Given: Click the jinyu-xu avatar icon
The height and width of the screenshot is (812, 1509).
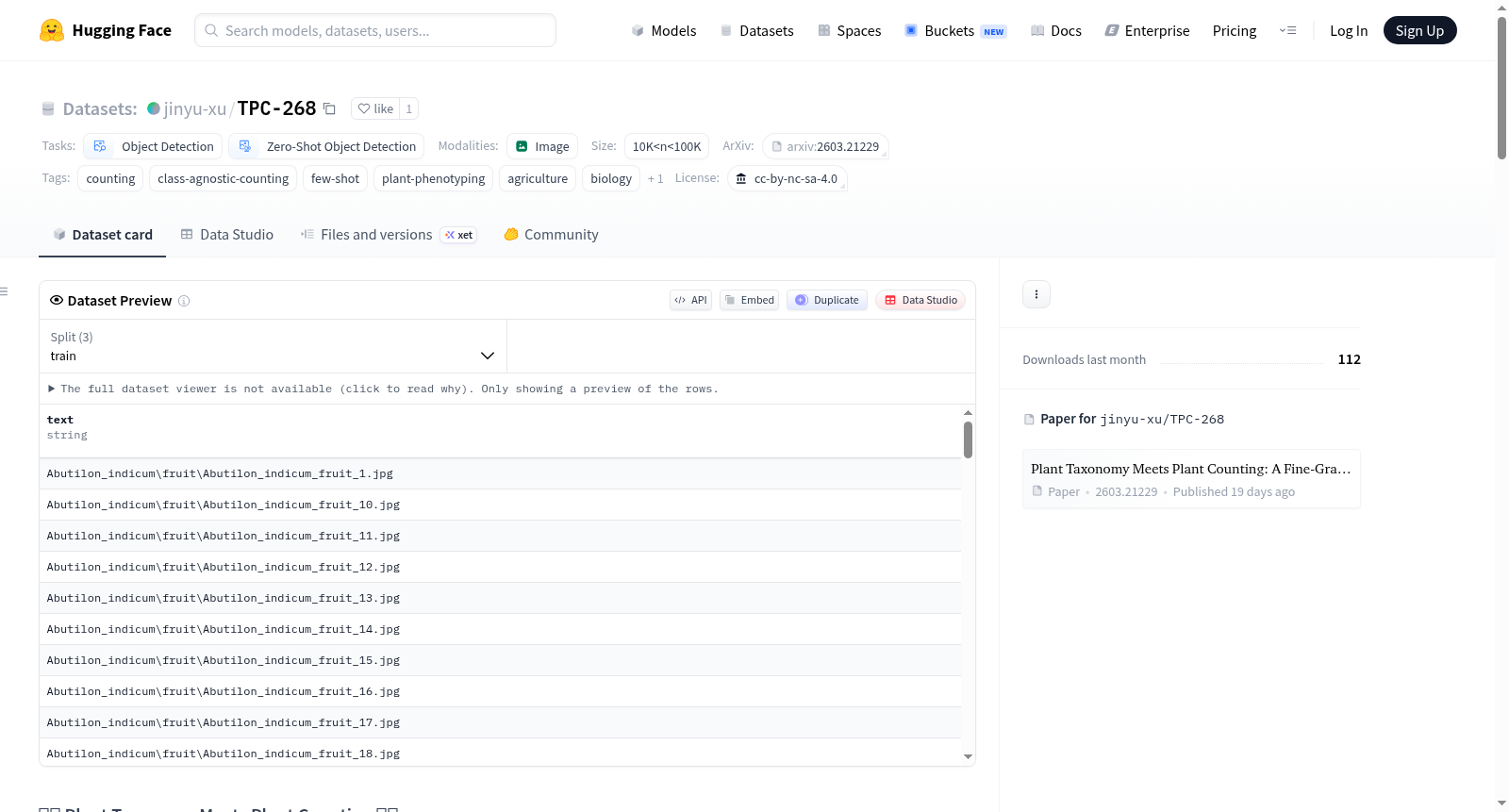Looking at the screenshot, I should (x=154, y=108).
